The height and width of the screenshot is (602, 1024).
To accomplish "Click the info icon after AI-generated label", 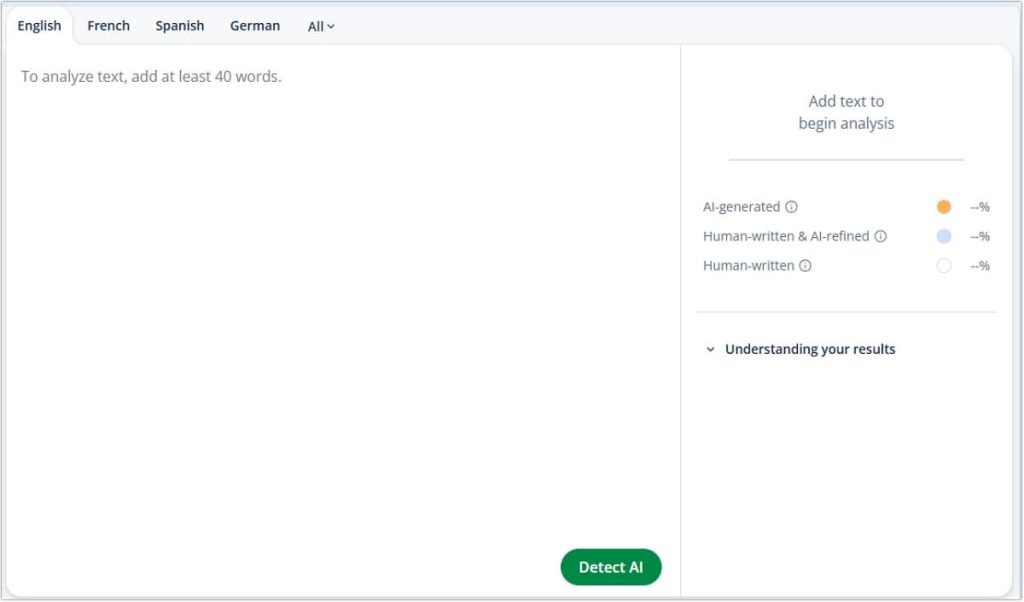I will pos(791,206).
